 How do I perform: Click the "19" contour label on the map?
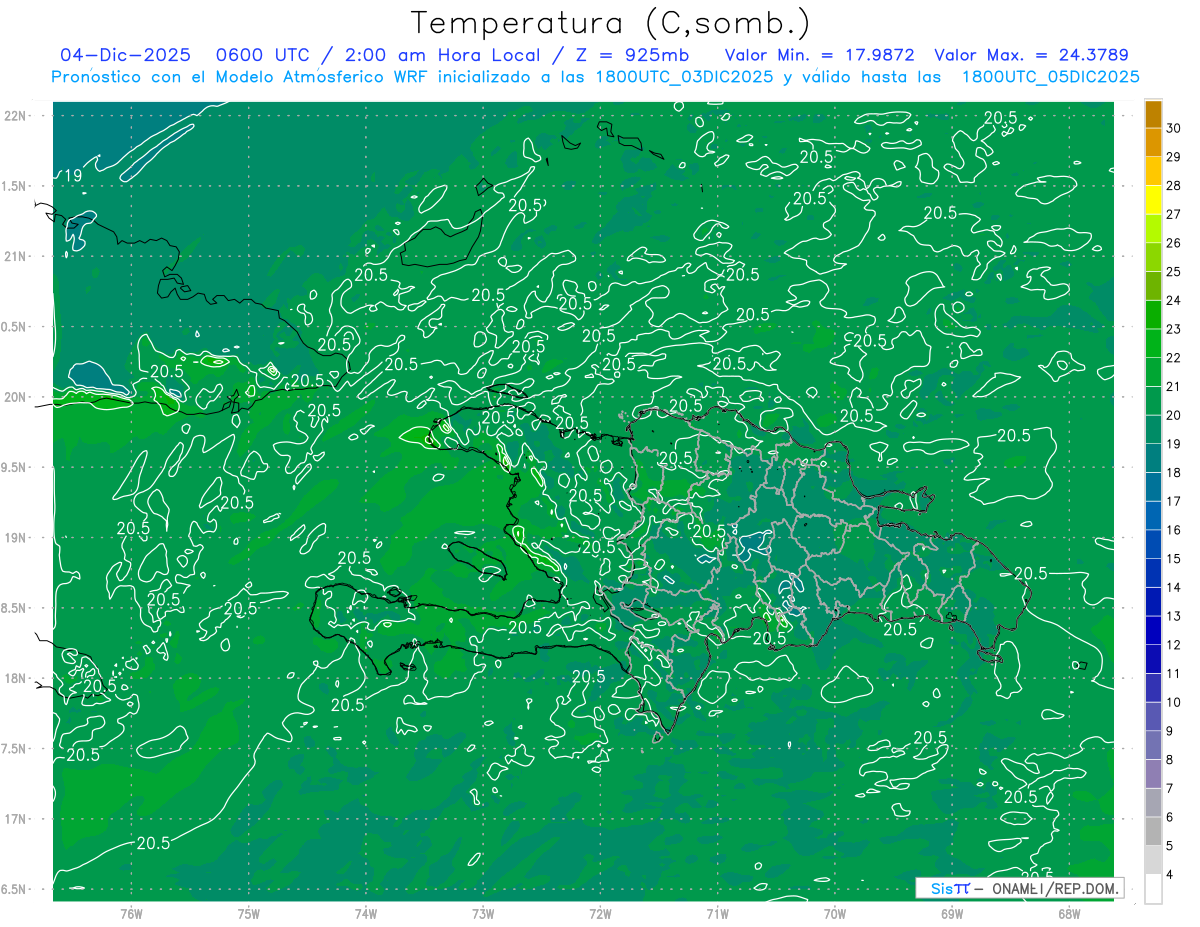(x=72, y=176)
